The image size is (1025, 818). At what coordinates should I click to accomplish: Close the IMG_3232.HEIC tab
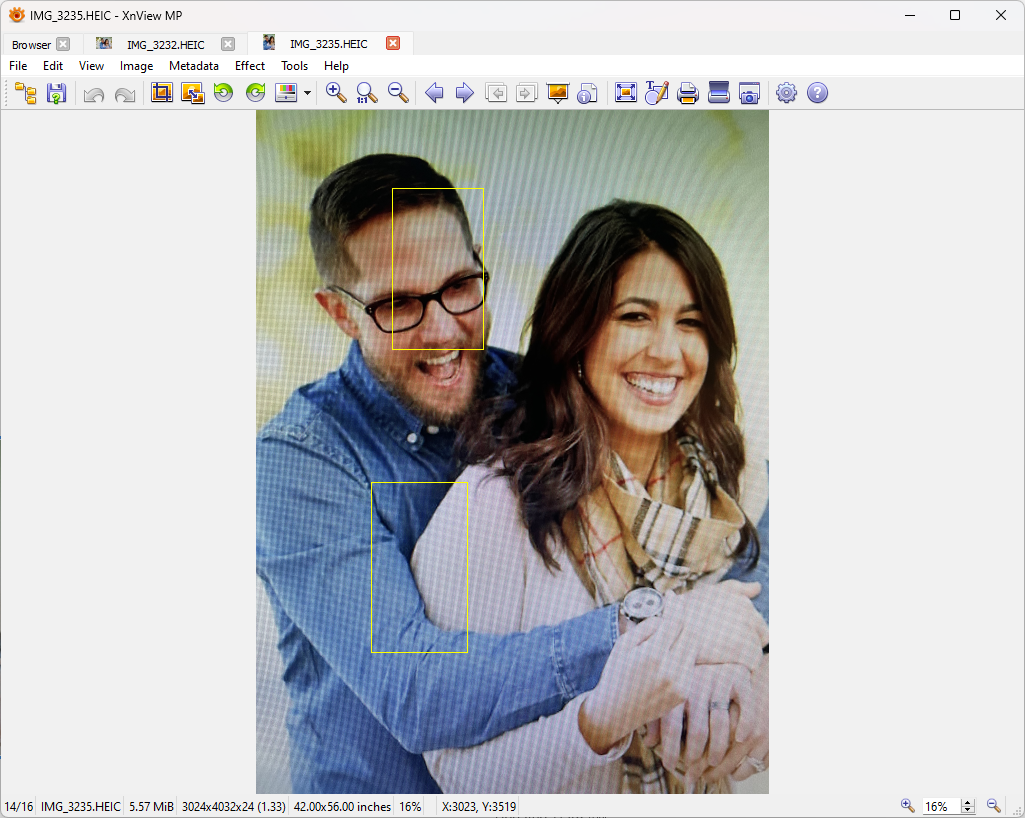(227, 44)
